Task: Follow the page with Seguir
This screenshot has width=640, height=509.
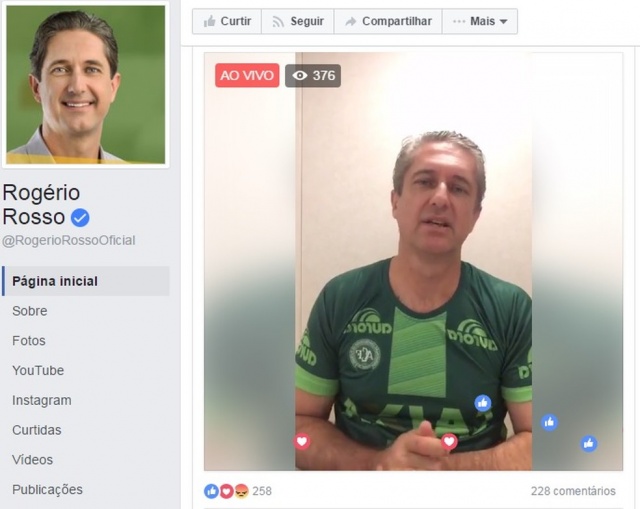Action: (x=298, y=21)
